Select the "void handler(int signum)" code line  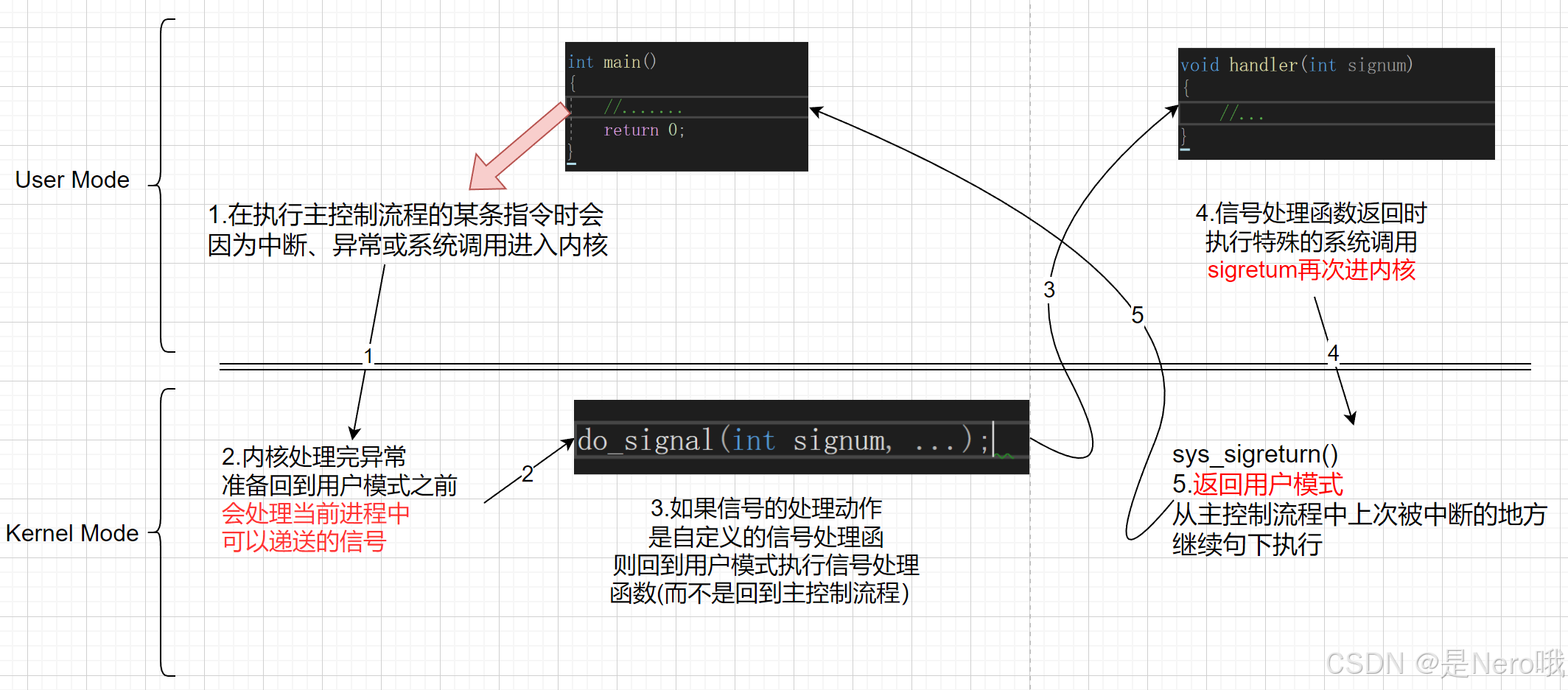pos(1296,65)
